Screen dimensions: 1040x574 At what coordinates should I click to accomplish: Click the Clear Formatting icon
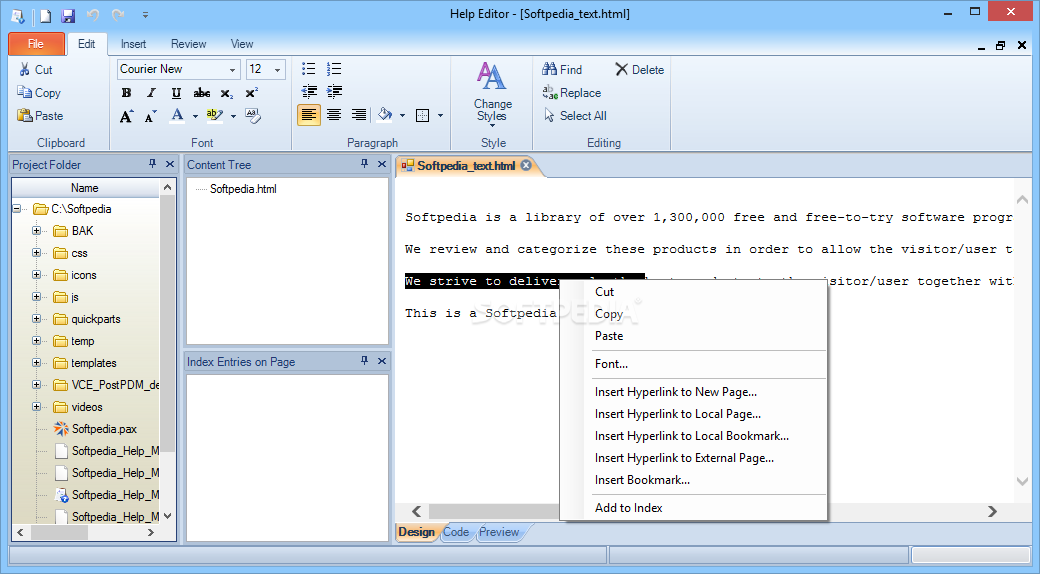click(x=253, y=115)
